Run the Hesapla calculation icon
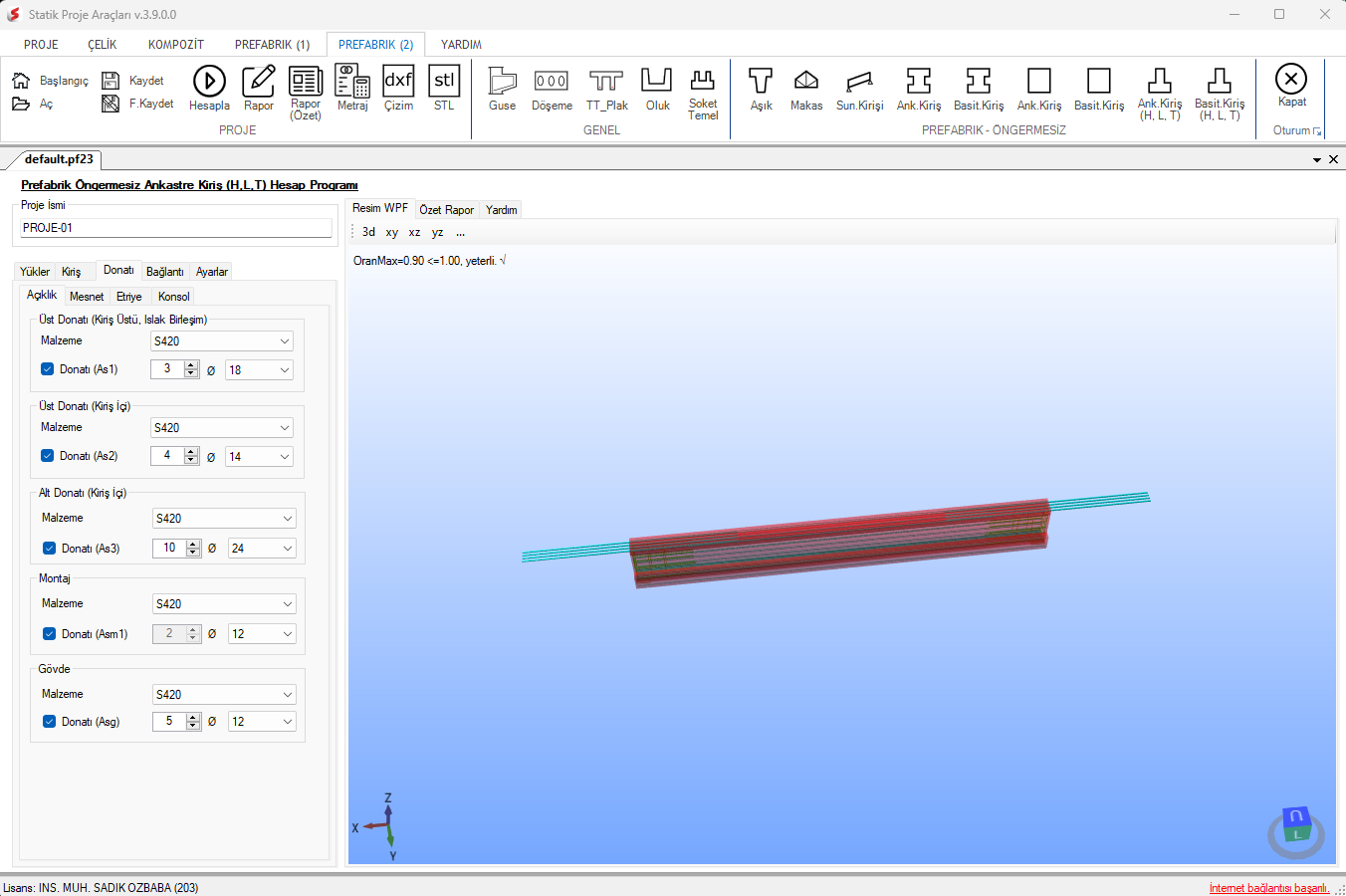 point(209,88)
